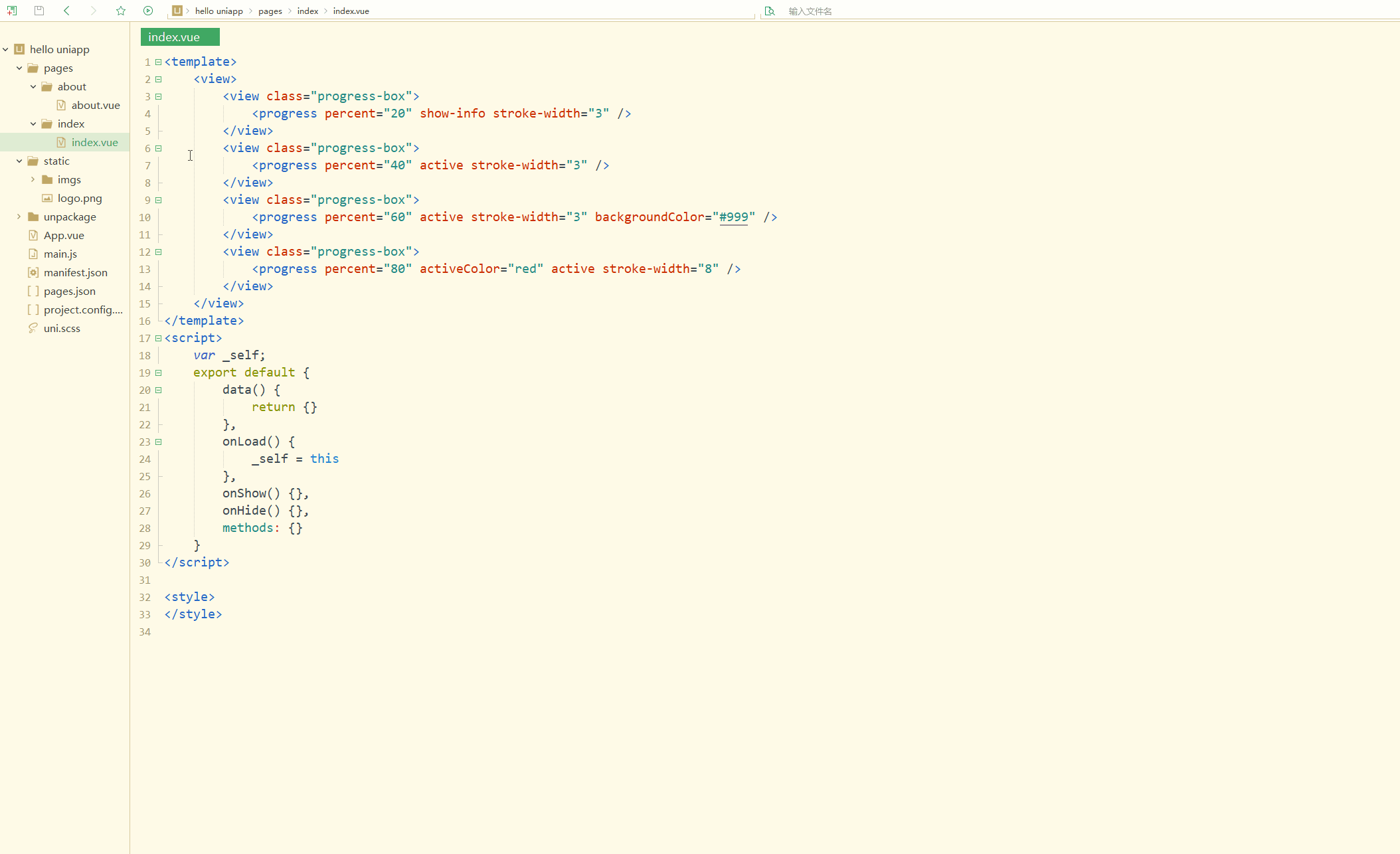
Task: Collapse the index folder chevron
Action: click(x=33, y=124)
